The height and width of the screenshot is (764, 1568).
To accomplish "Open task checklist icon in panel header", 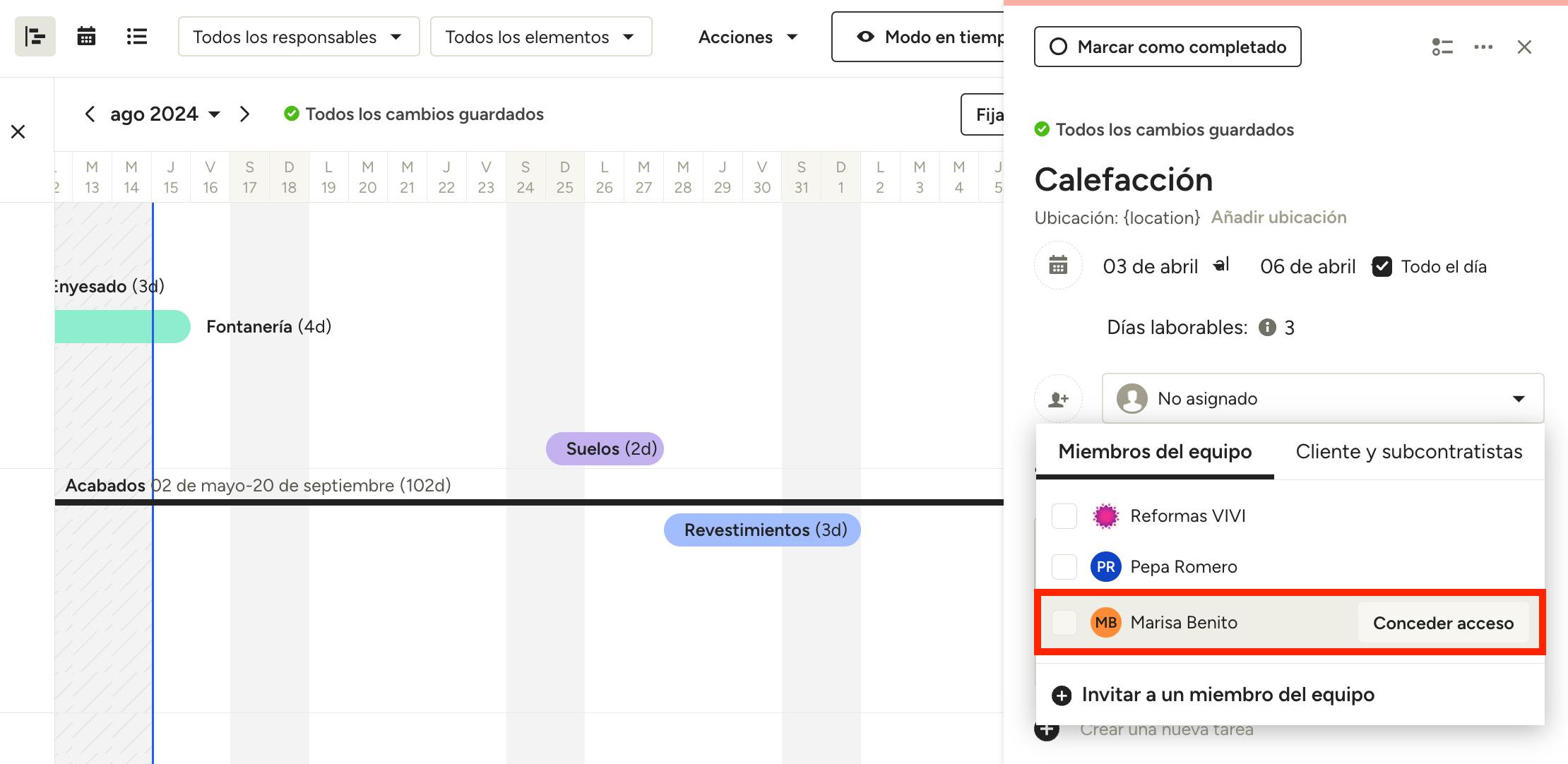I will 1442,47.
